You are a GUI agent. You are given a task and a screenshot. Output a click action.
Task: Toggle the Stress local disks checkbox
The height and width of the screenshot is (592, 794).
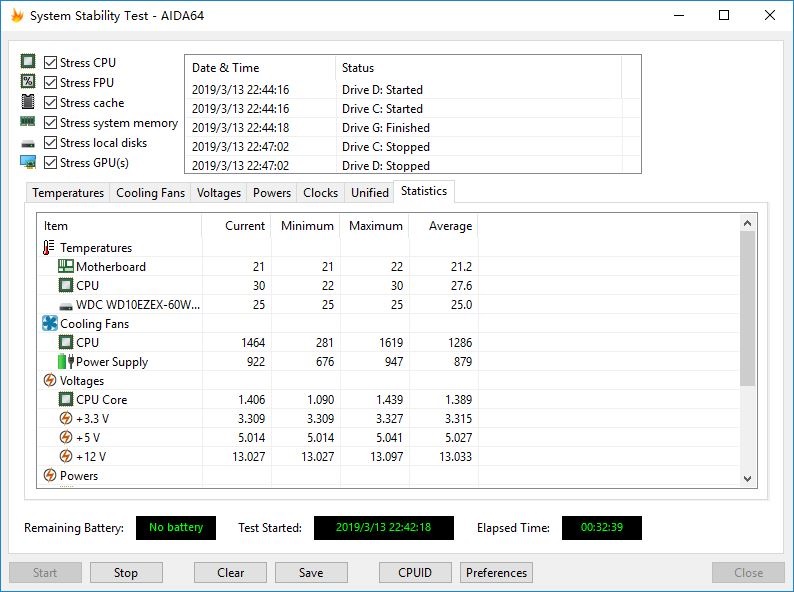click(51, 143)
